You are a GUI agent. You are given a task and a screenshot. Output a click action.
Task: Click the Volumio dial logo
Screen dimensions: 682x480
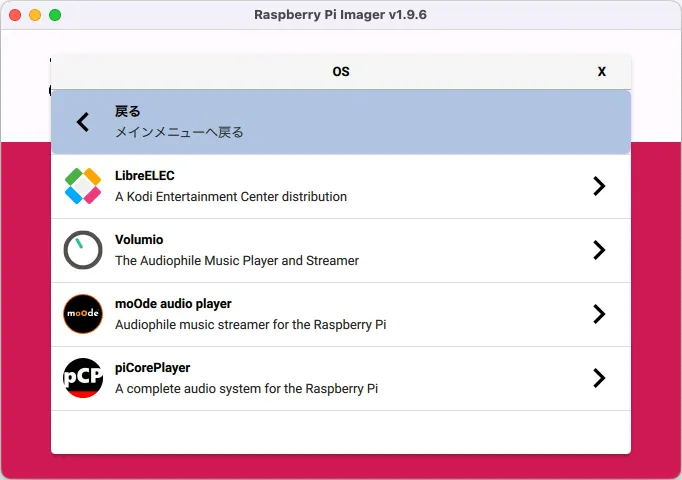(83, 250)
